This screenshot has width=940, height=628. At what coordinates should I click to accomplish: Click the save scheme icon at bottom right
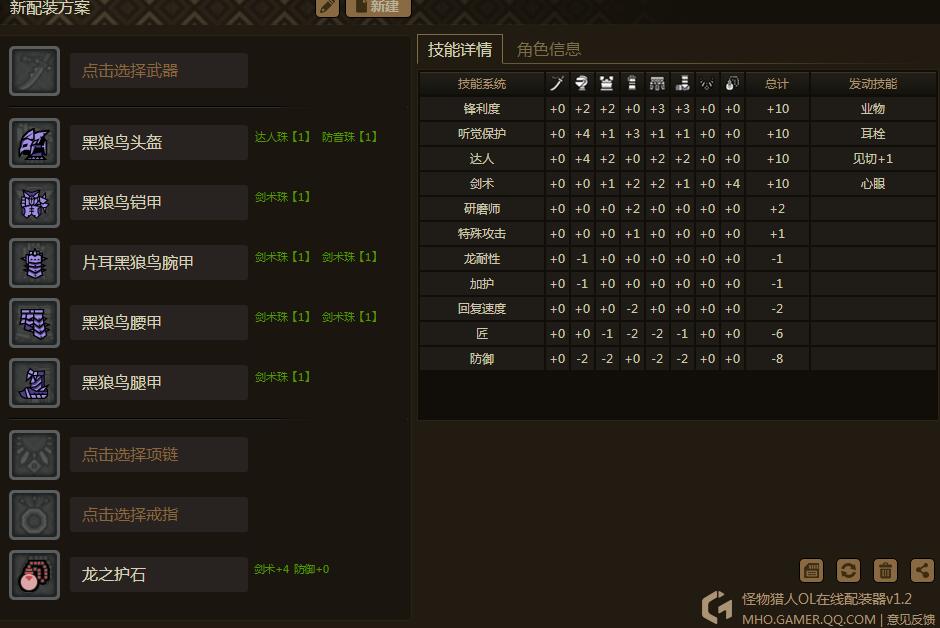click(811, 570)
